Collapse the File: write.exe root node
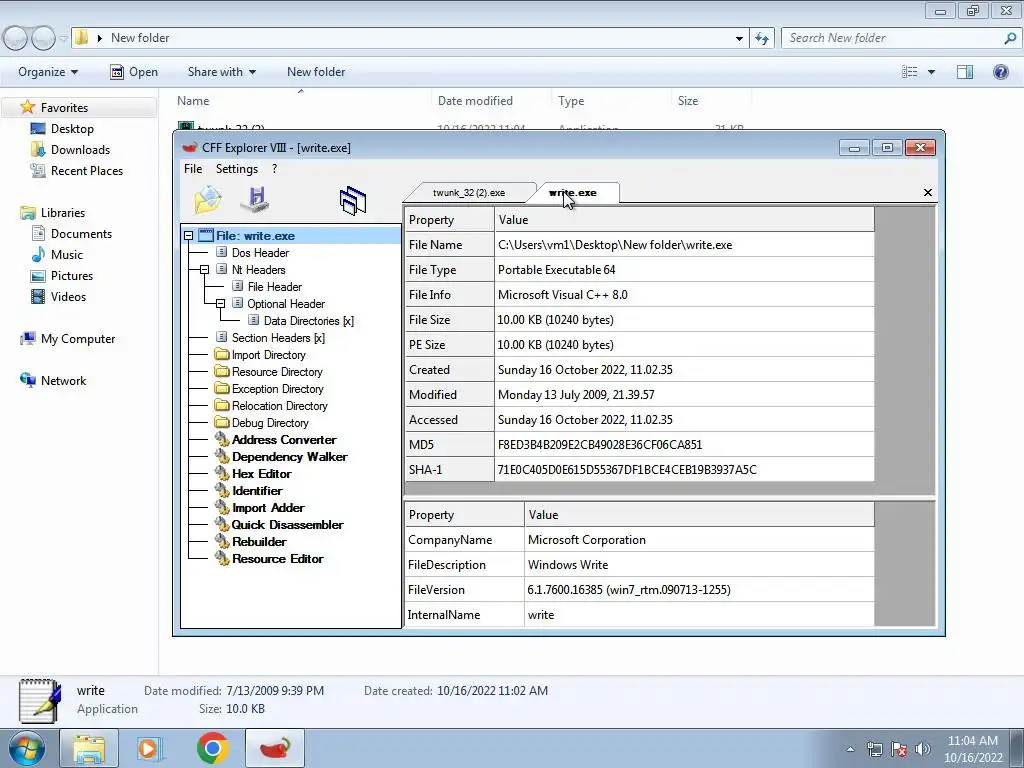The image size is (1024, 768). pos(189,236)
